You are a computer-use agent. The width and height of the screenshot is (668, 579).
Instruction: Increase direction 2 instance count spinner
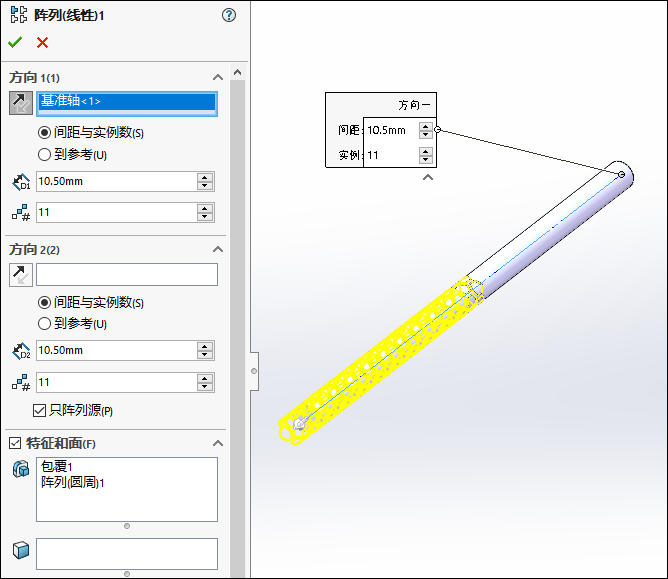pyautogui.click(x=205, y=378)
